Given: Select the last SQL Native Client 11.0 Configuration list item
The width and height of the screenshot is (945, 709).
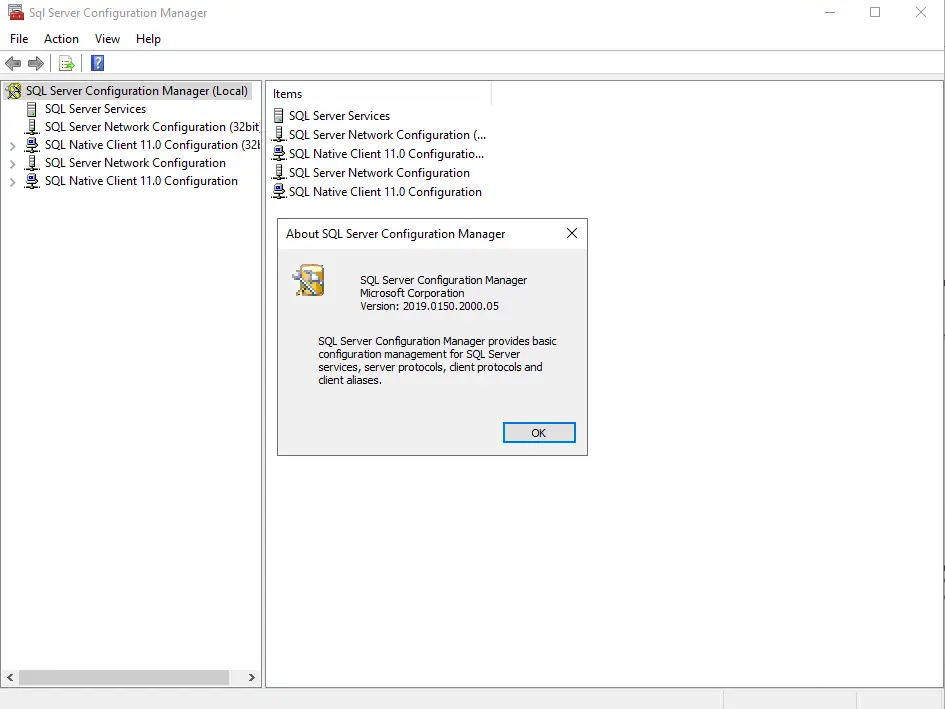Looking at the screenshot, I should (x=385, y=192).
